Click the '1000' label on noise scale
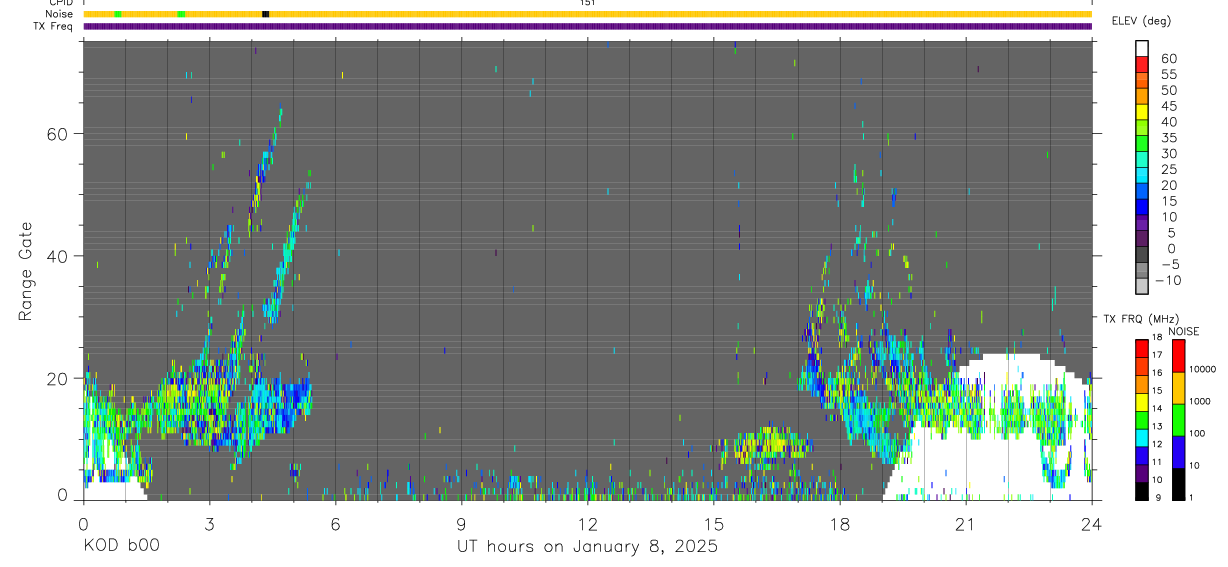This screenshot has width=1228, height=567. (1200, 401)
